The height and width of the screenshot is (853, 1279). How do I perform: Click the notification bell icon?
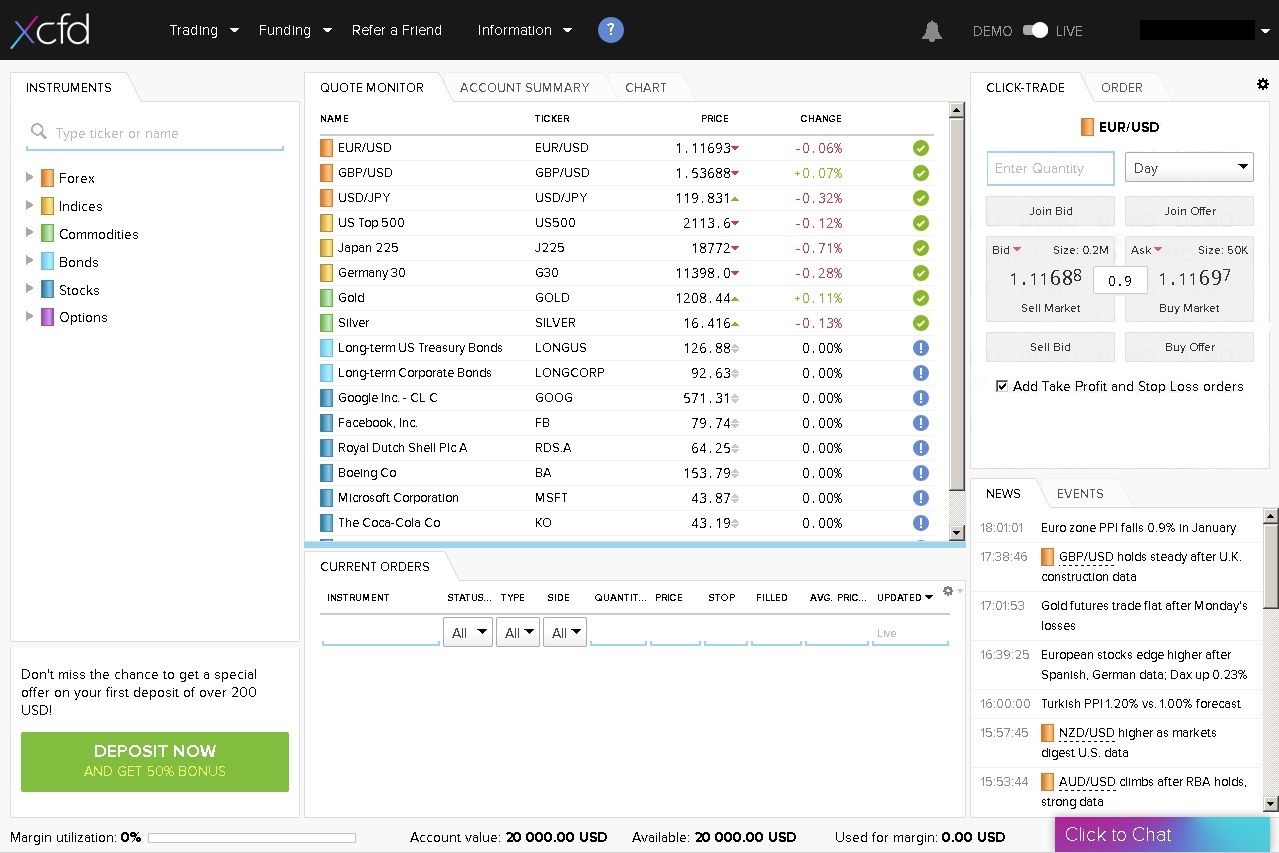coord(931,31)
